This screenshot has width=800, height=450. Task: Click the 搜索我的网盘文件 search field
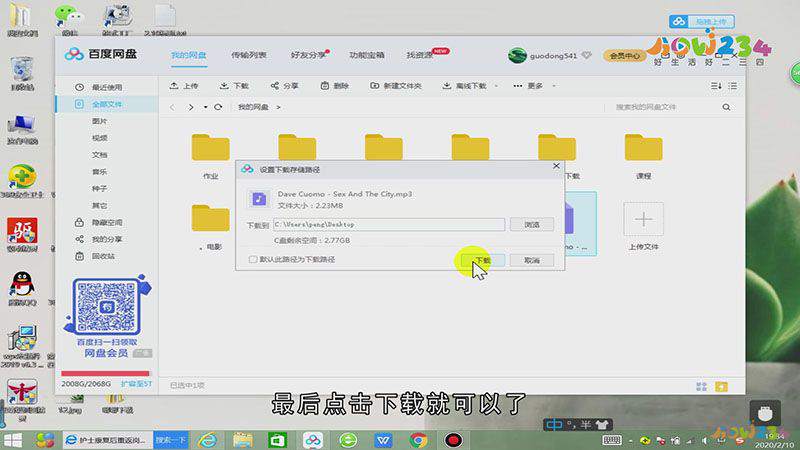pyautogui.click(x=663, y=107)
